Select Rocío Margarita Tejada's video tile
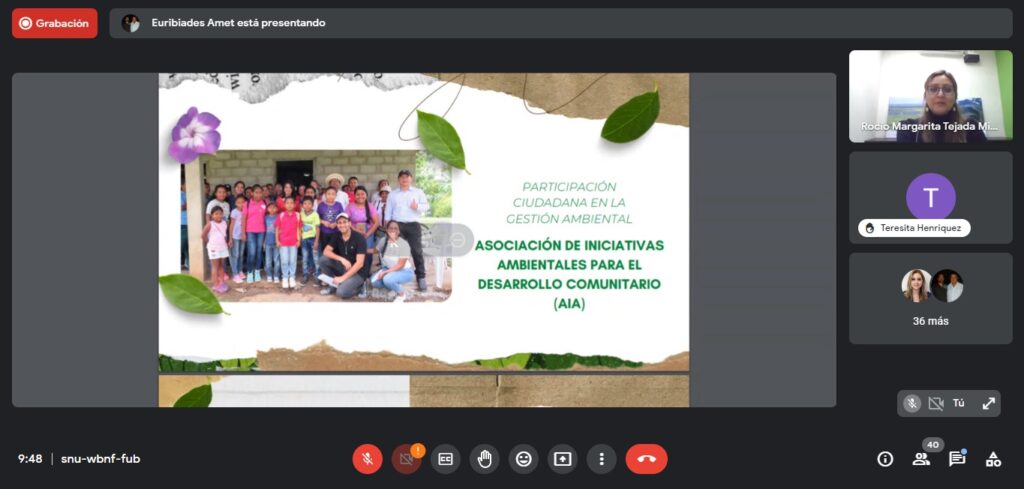The width and height of the screenshot is (1024, 489). coord(930,96)
